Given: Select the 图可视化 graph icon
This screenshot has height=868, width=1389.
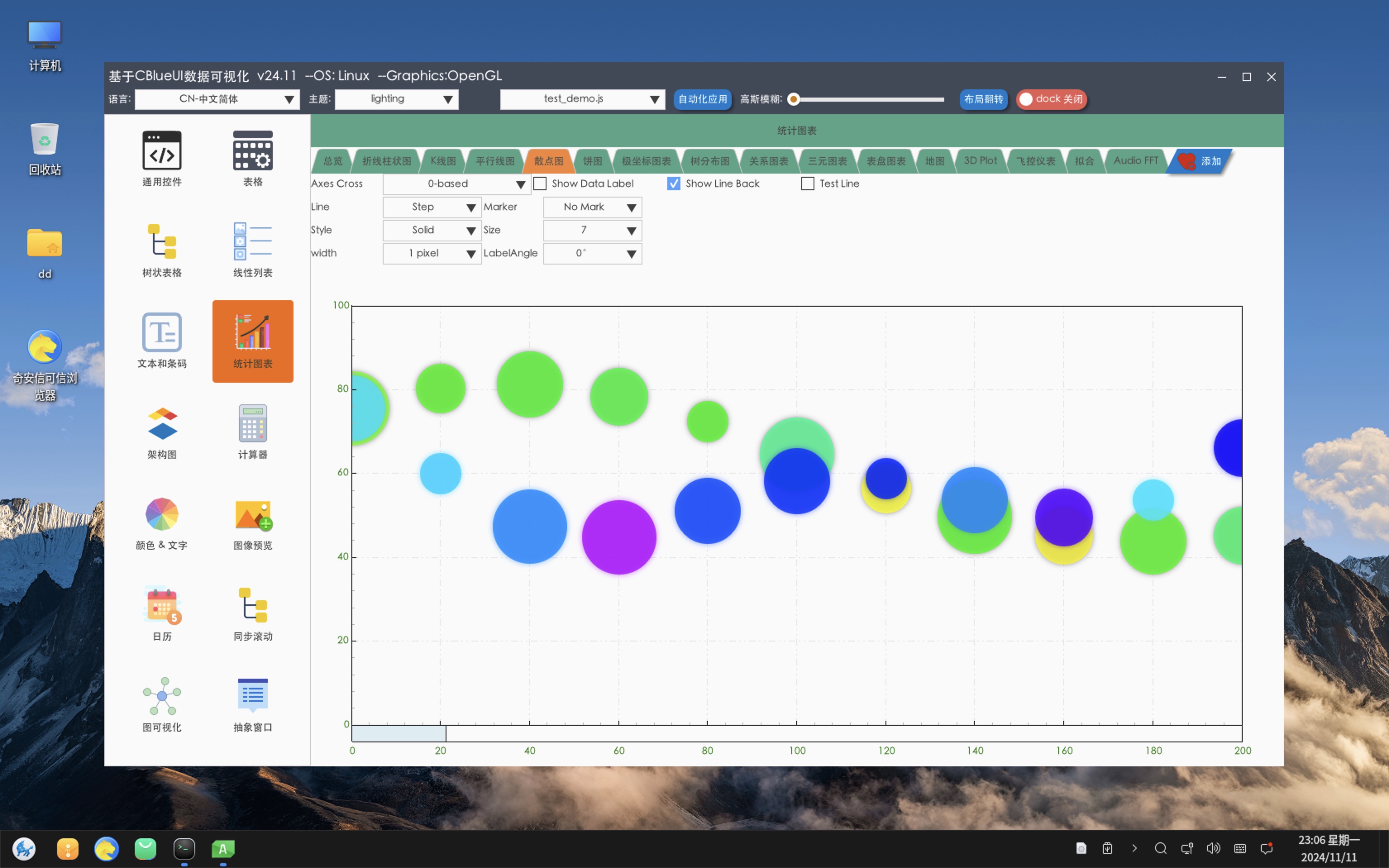Looking at the screenshot, I should (x=162, y=696).
